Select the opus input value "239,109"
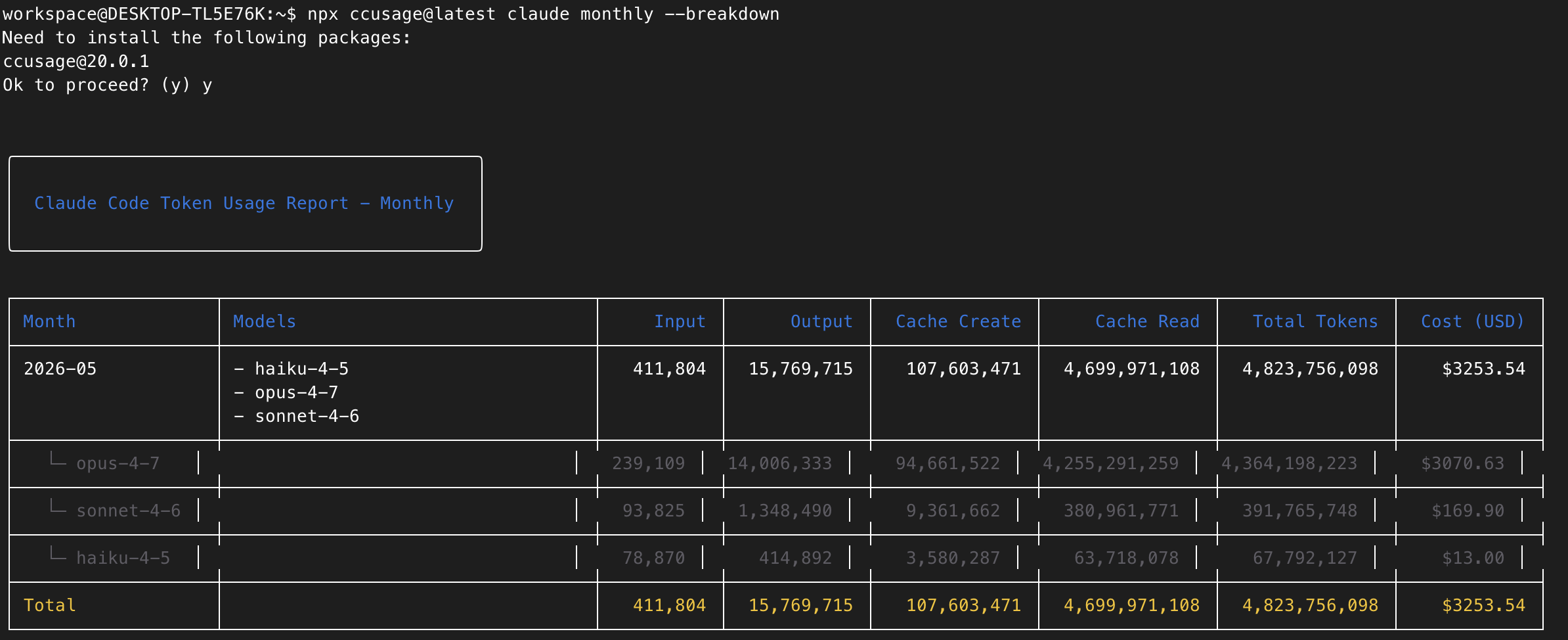This screenshot has height=640, width=1568. [x=648, y=463]
